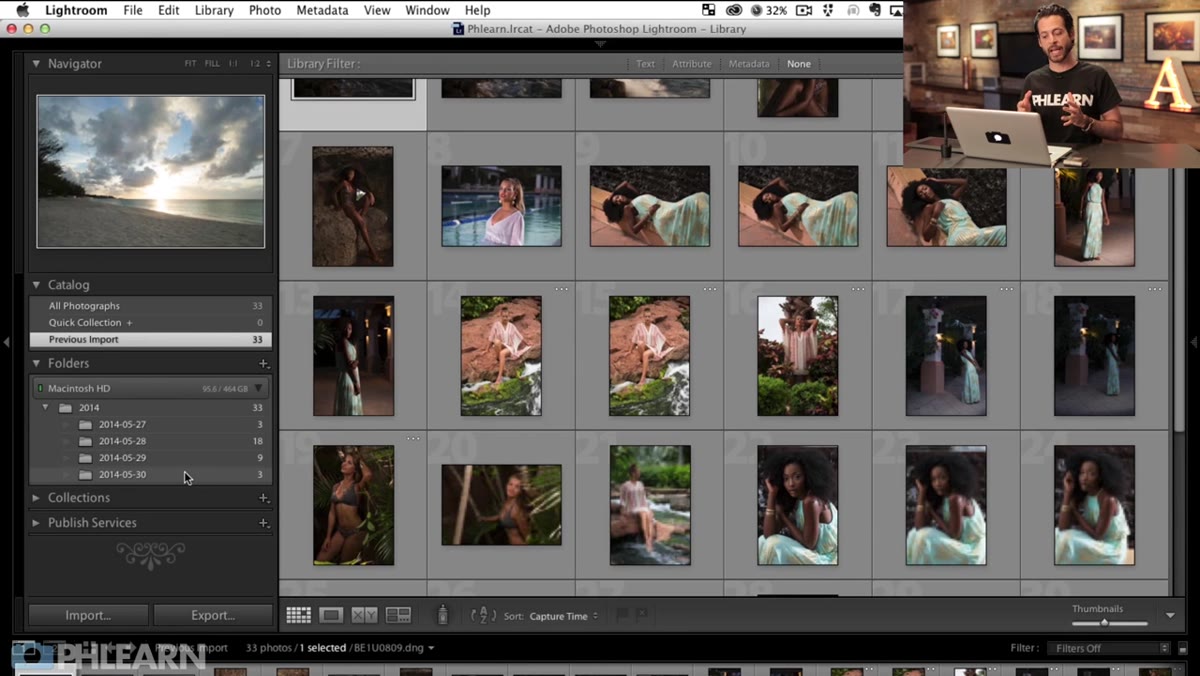Open Compare view (XY icon)

(x=365, y=615)
